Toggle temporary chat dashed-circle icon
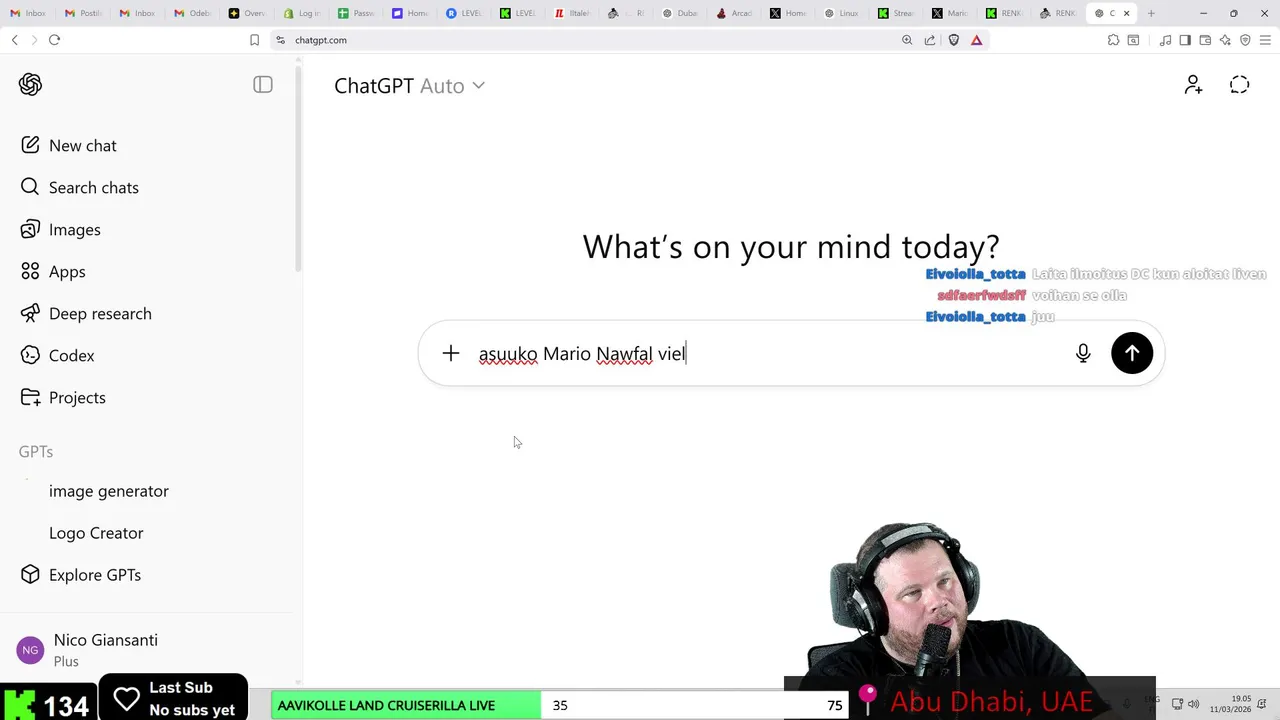The height and width of the screenshot is (720, 1280). click(x=1240, y=85)
